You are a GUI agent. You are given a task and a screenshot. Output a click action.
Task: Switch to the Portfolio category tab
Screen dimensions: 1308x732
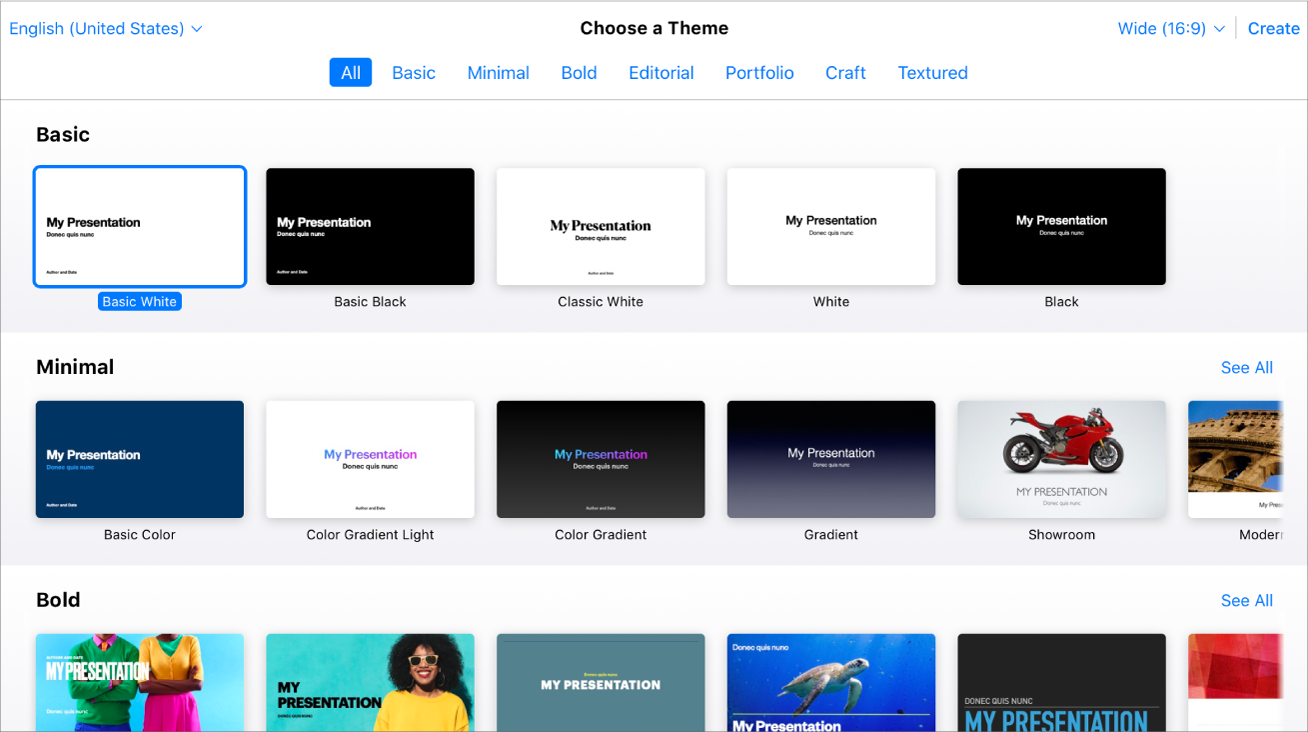(x=760, y=73)
